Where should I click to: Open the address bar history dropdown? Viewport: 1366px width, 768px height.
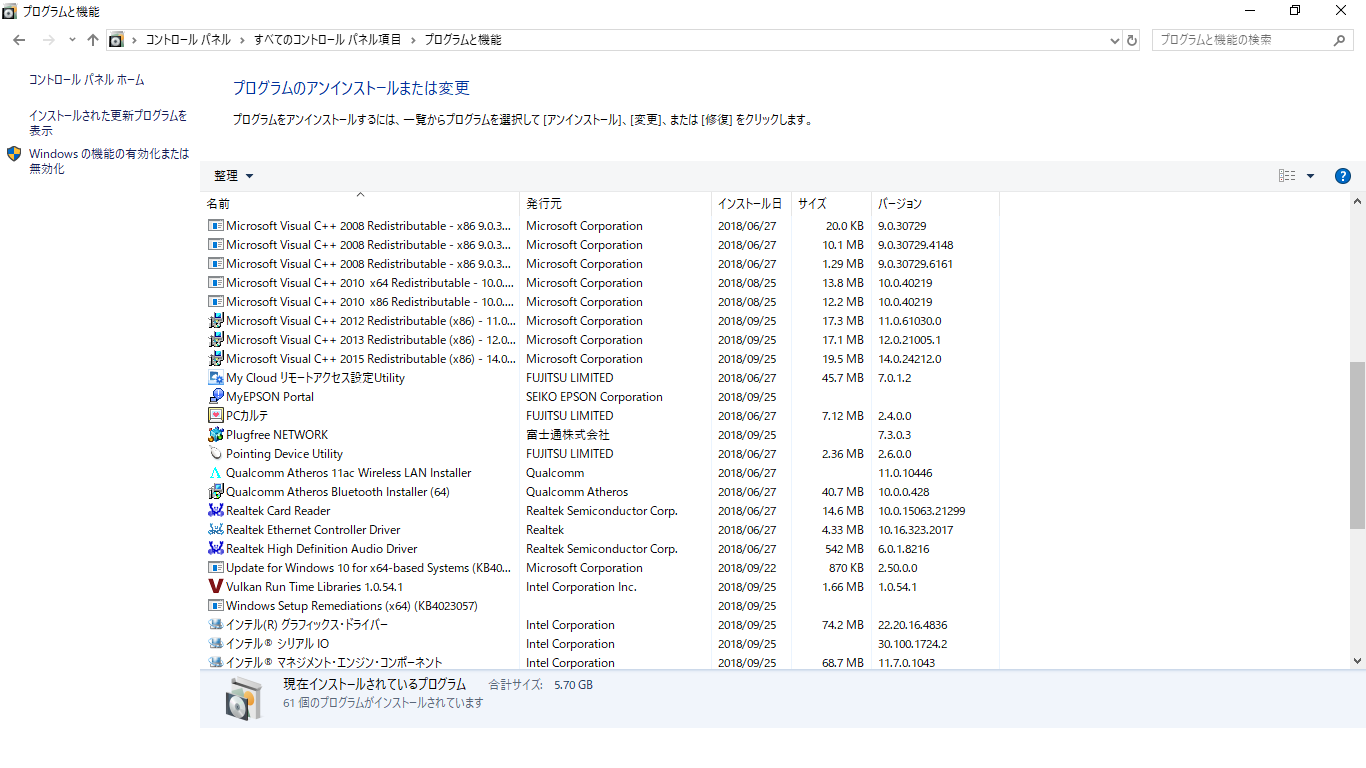1115,40
